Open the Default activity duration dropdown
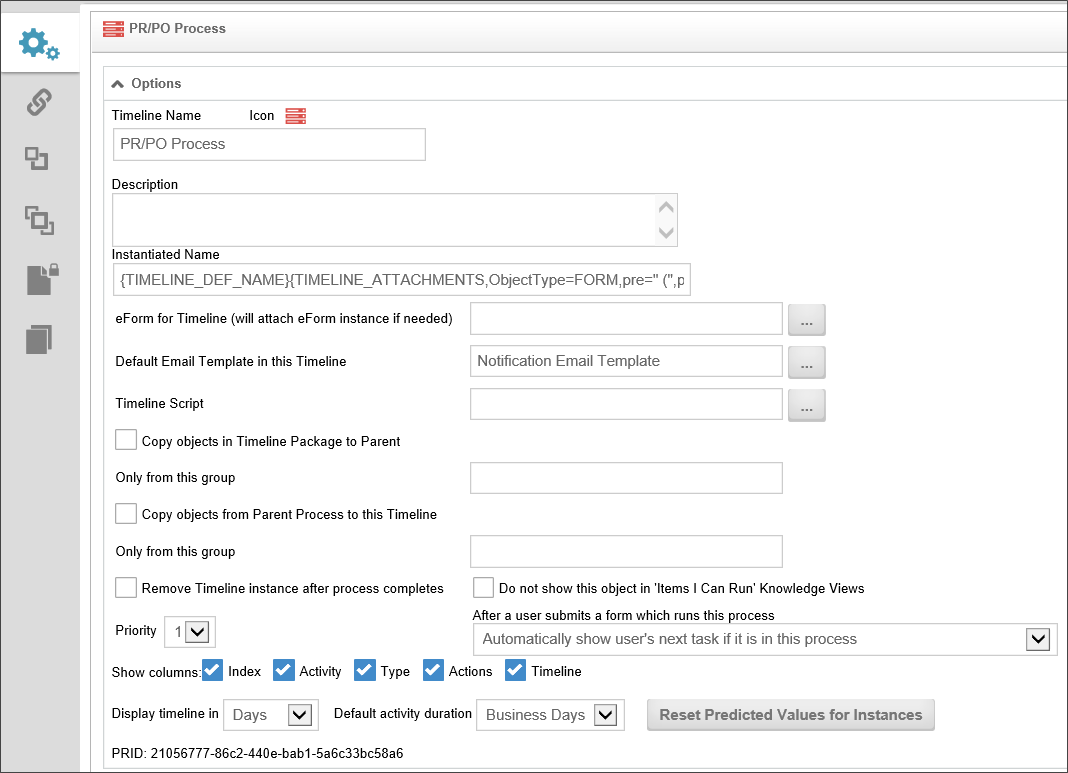 tap(550, 715)
